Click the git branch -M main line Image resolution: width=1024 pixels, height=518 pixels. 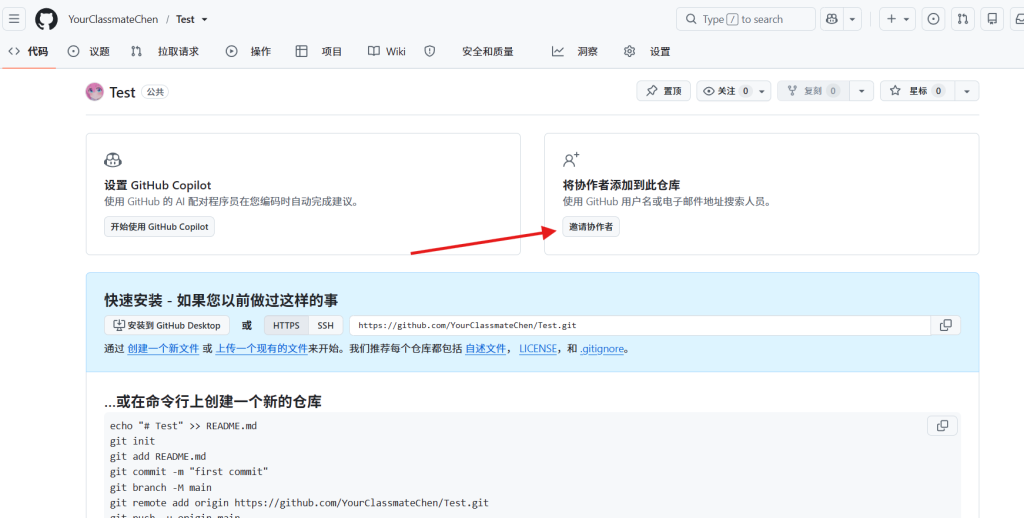click(x=161, y=487)
